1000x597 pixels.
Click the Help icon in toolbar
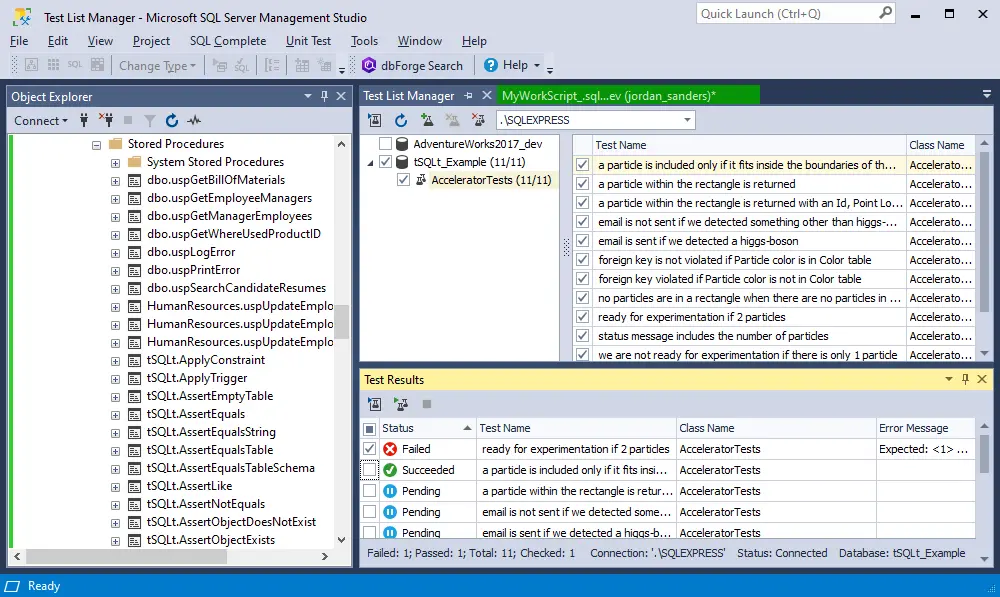pyautogui.click(x=491, y=65)
